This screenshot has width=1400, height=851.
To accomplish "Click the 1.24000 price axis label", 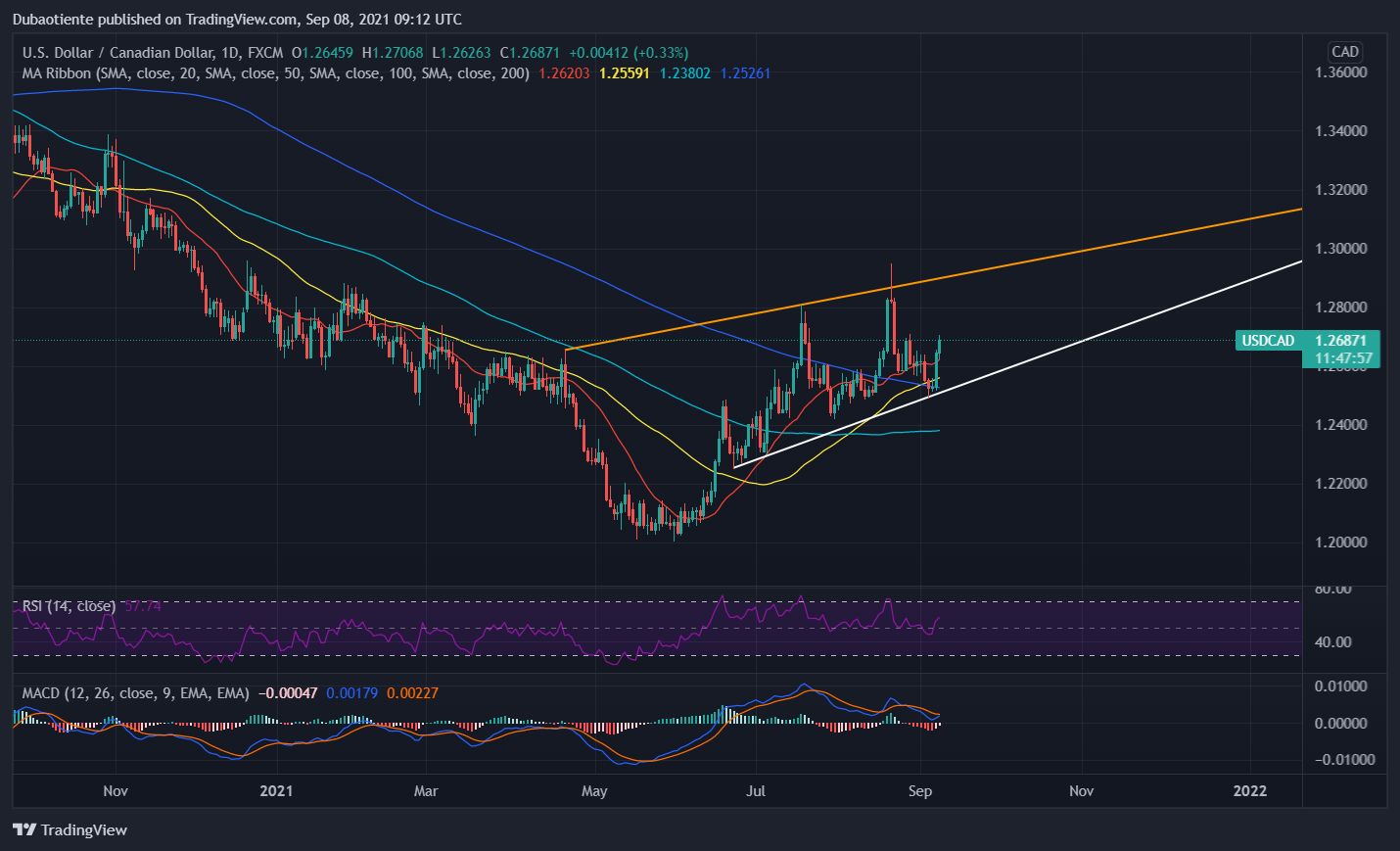I will pos(1340,425).
